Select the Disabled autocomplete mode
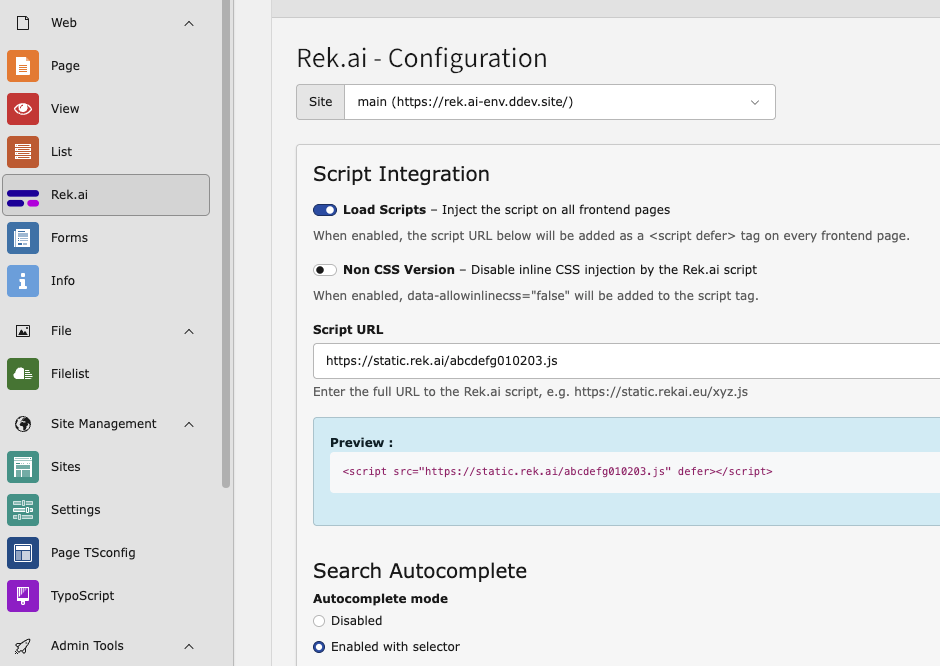 click(x=319, y=621)
